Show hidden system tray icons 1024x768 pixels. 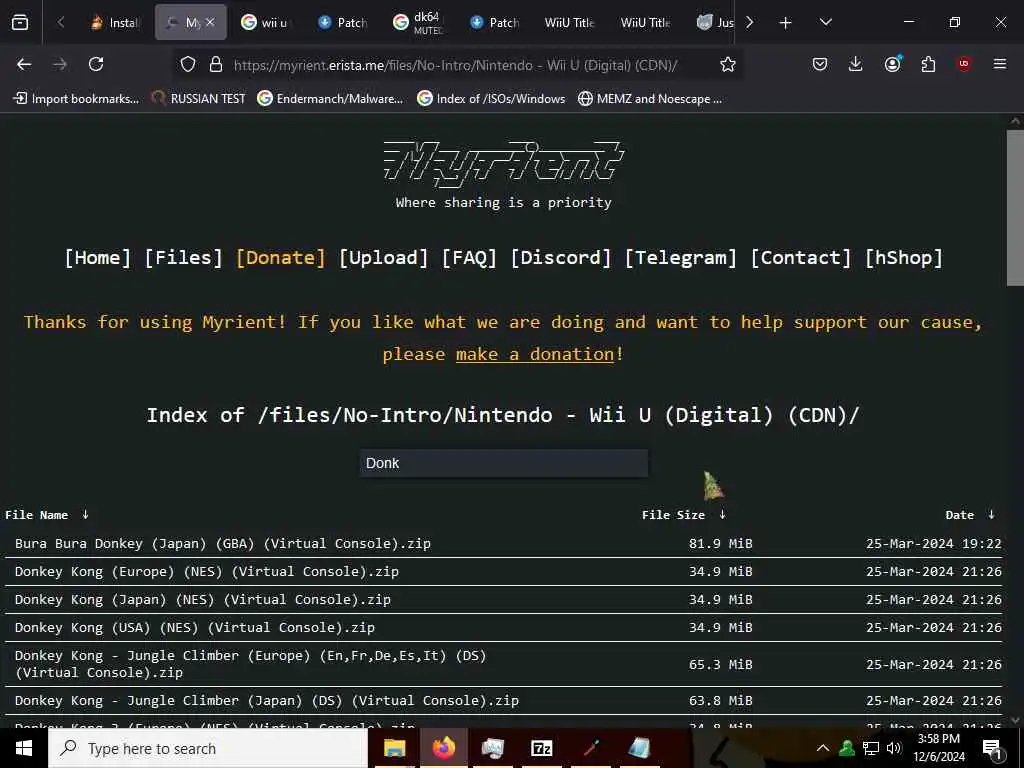pyautogui.click(x=823, y=748)
